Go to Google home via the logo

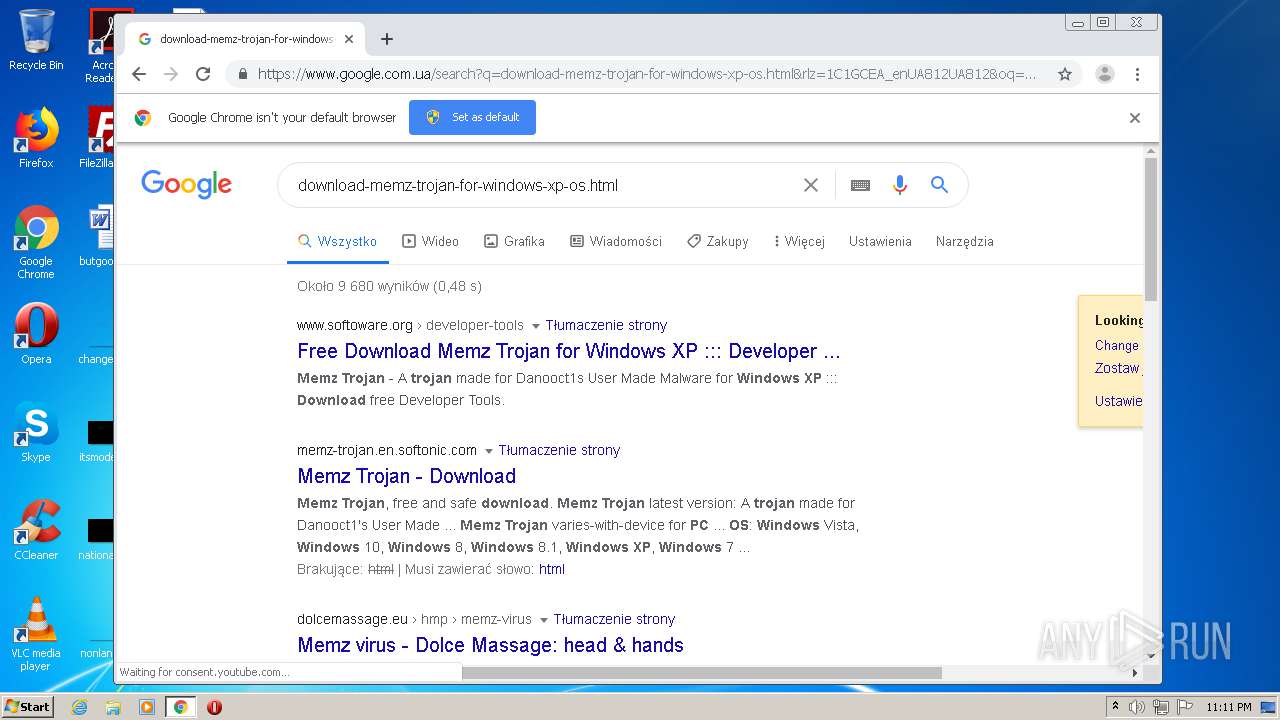[x=186, y=184]
